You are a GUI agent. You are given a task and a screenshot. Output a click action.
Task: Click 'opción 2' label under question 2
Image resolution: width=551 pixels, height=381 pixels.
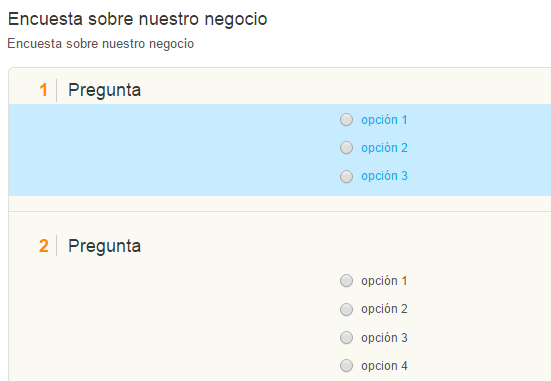[384, 309]
